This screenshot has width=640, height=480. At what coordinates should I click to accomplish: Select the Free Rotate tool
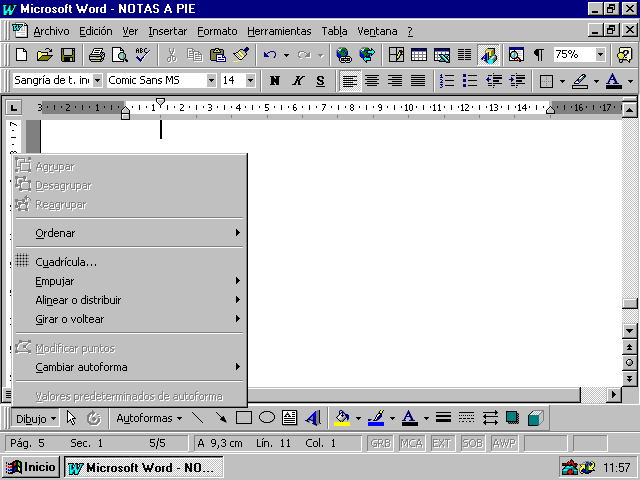point(94,418)
